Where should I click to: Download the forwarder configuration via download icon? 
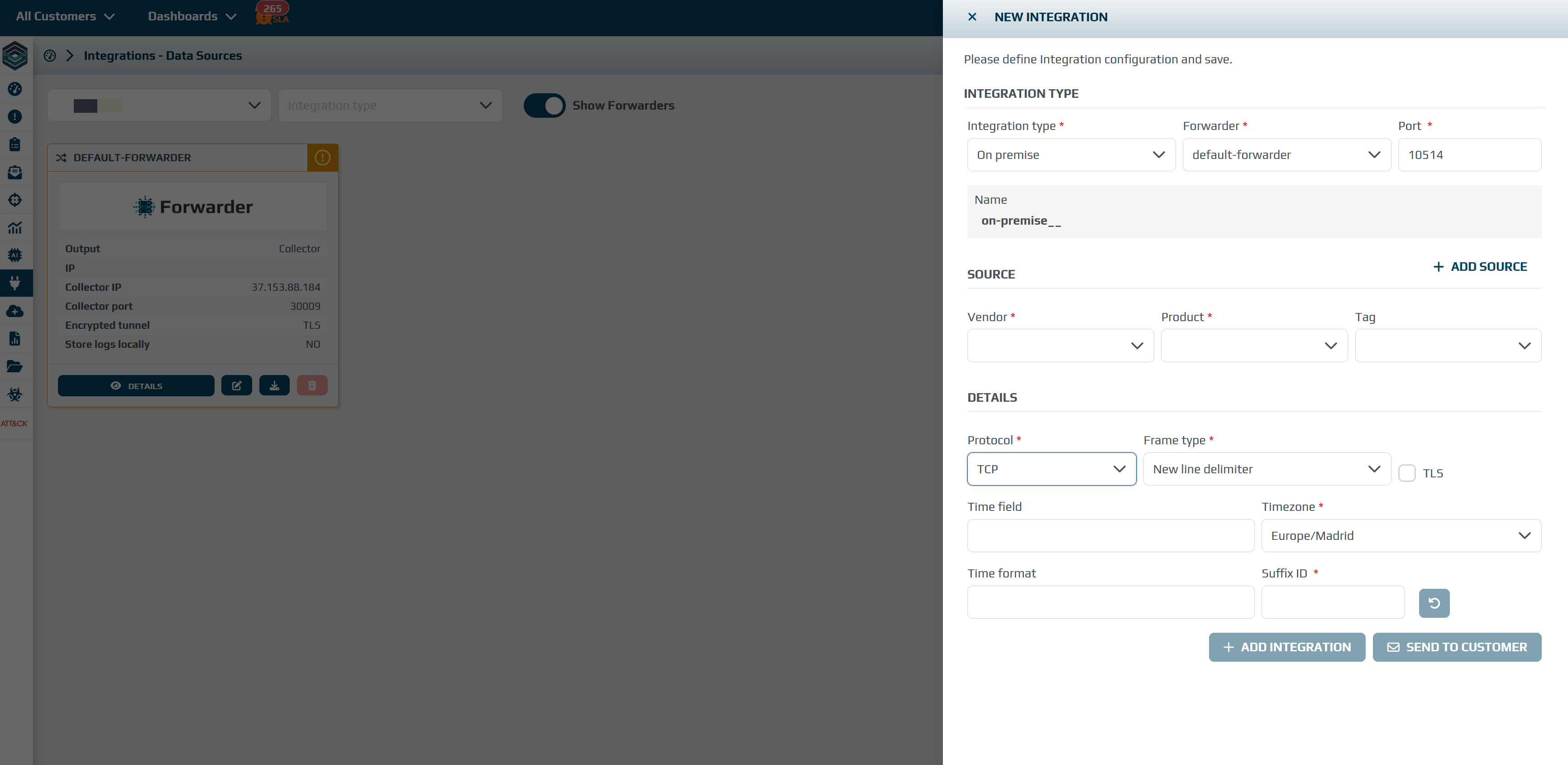pos(274,385)
